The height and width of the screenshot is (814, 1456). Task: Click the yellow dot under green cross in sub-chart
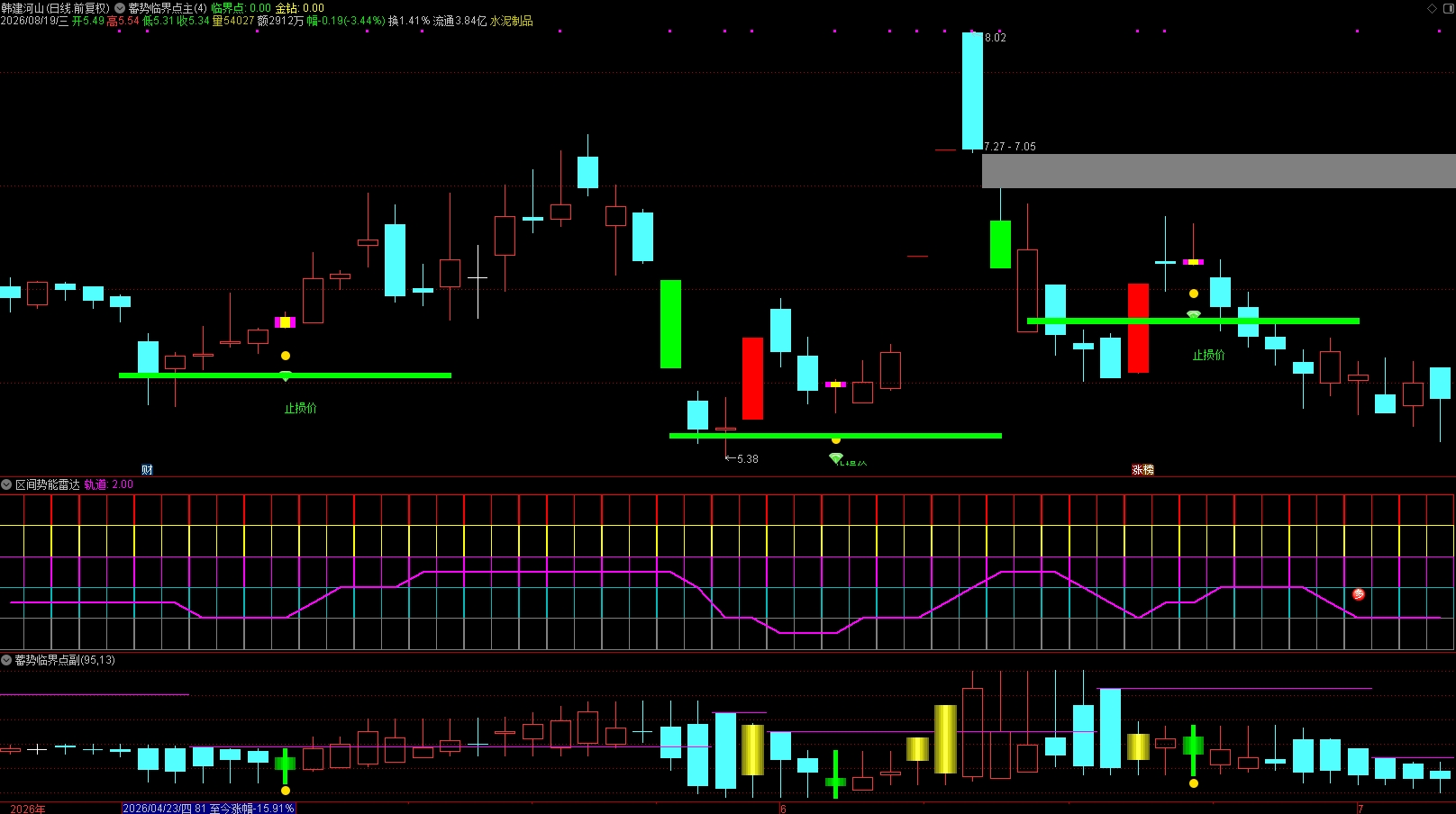pos(286,791)
